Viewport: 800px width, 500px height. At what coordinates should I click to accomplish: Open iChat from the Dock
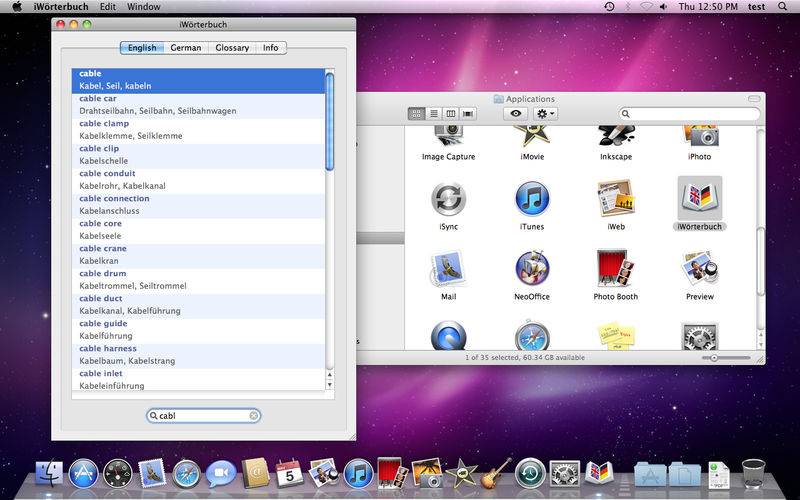221,473
